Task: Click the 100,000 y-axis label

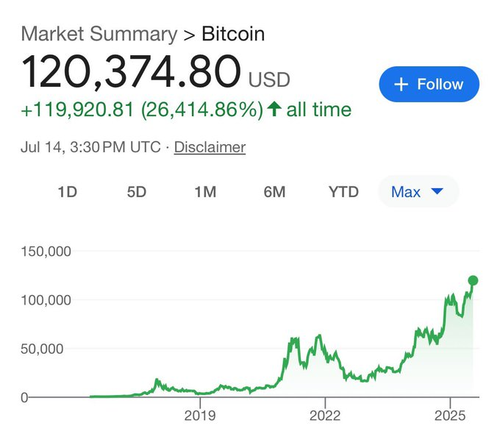Action: point(46,300)
